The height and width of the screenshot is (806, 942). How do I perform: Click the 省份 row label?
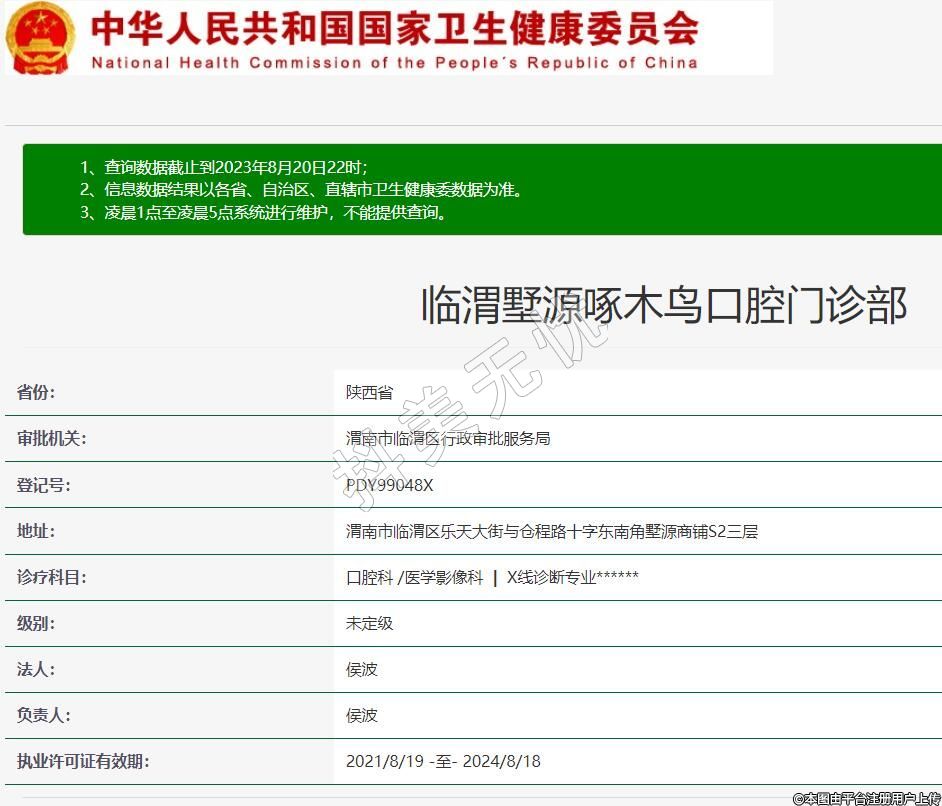(x=36, y=392)
